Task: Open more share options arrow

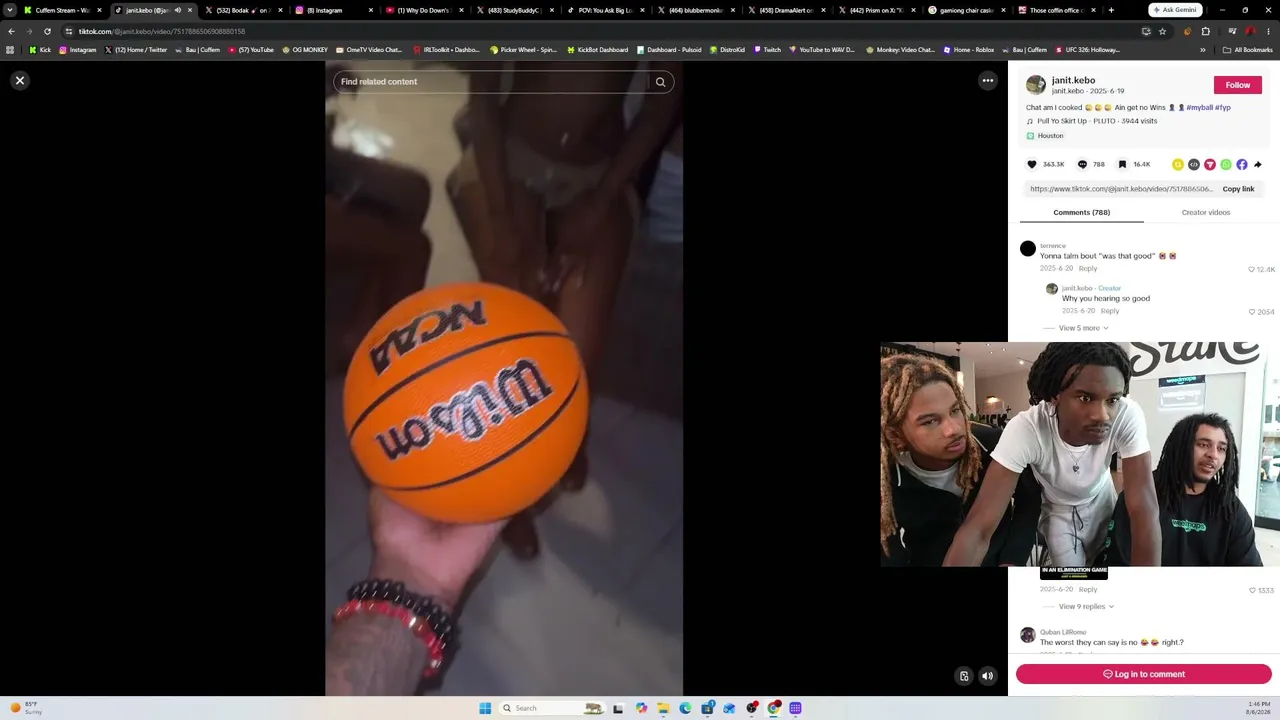Action: tap(1258, 165)
